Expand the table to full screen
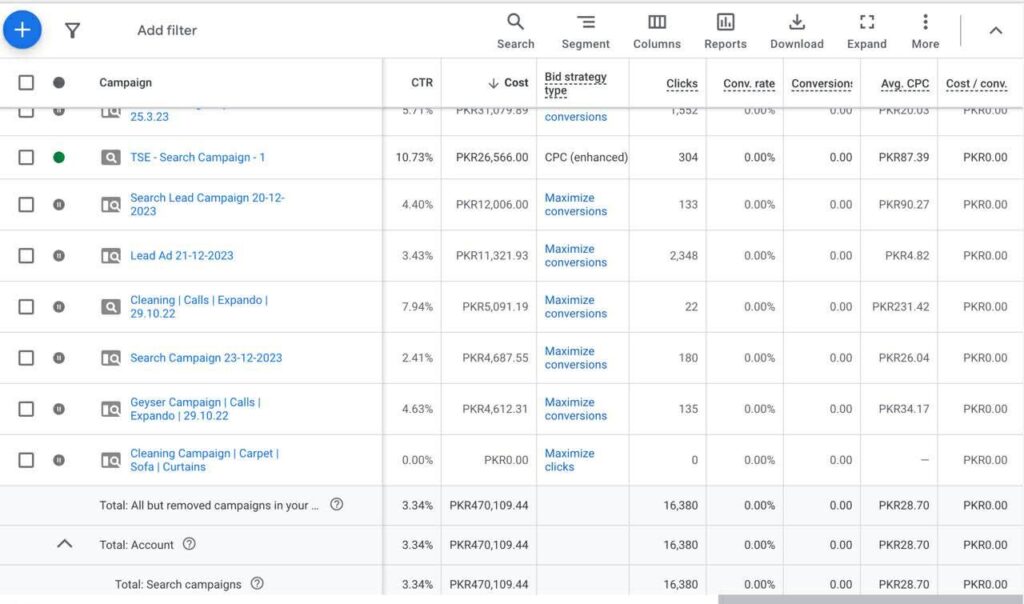Screen dimensions: 1024x604 pyautogui.click(x=866, y=31)
